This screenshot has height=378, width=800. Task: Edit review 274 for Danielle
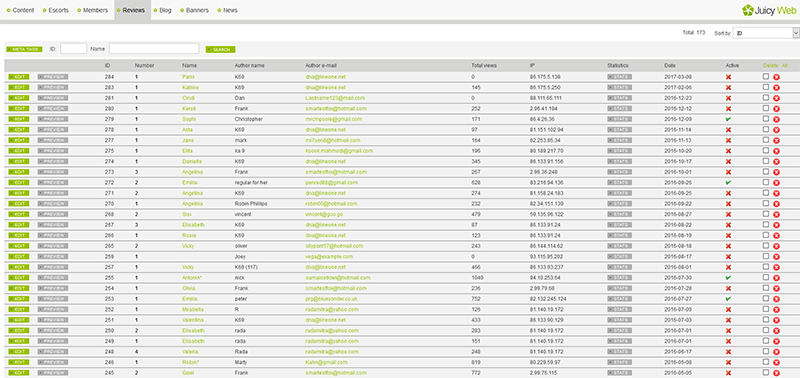pyautogui.click(x=18, y=161)
